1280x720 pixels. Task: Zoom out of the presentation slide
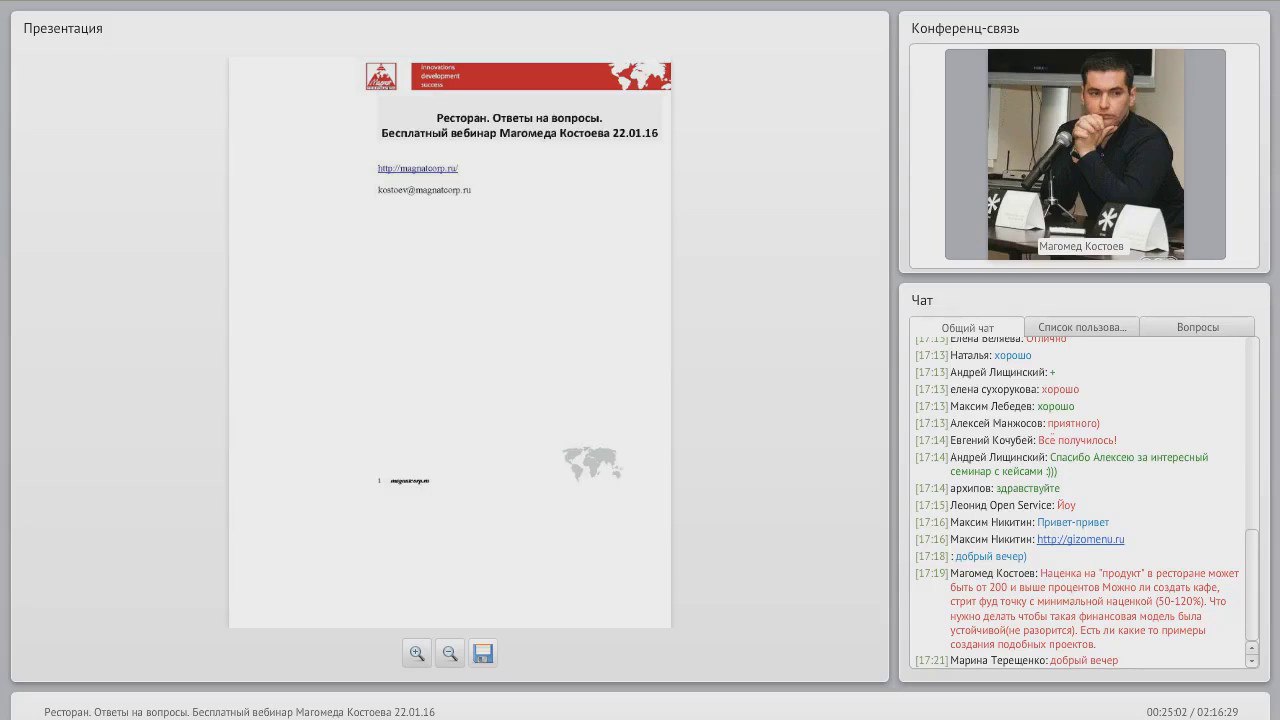tap(450, 653)
